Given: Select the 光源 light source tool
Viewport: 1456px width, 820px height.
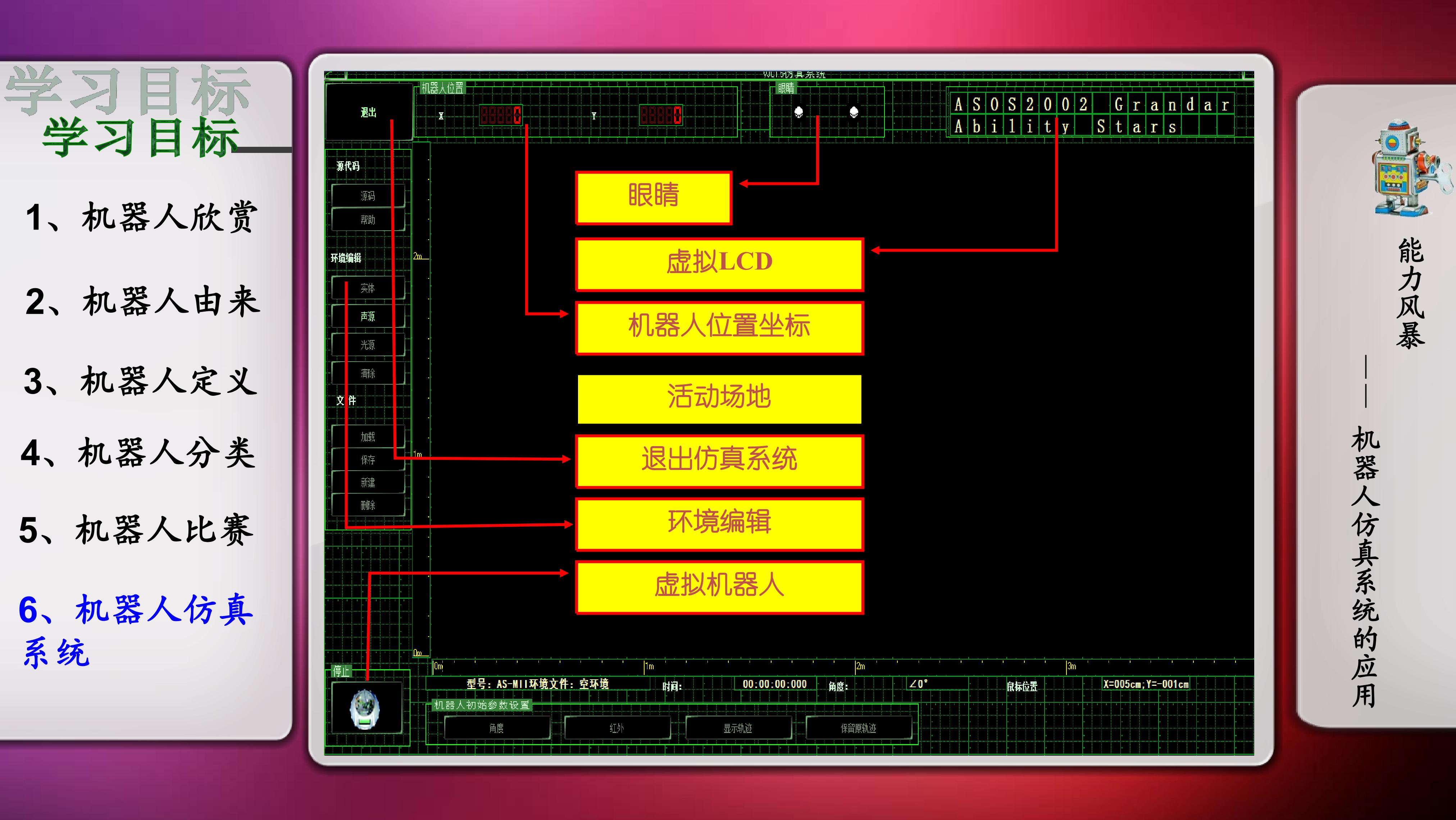Looking at the screenshot, I should point(368,344).
